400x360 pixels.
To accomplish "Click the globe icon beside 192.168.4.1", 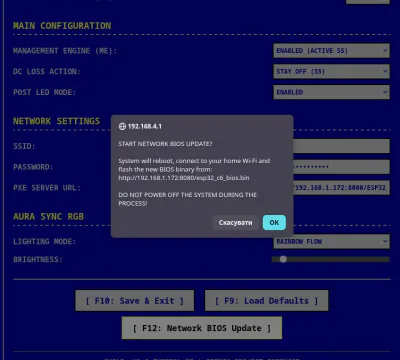I will [122, 126].
